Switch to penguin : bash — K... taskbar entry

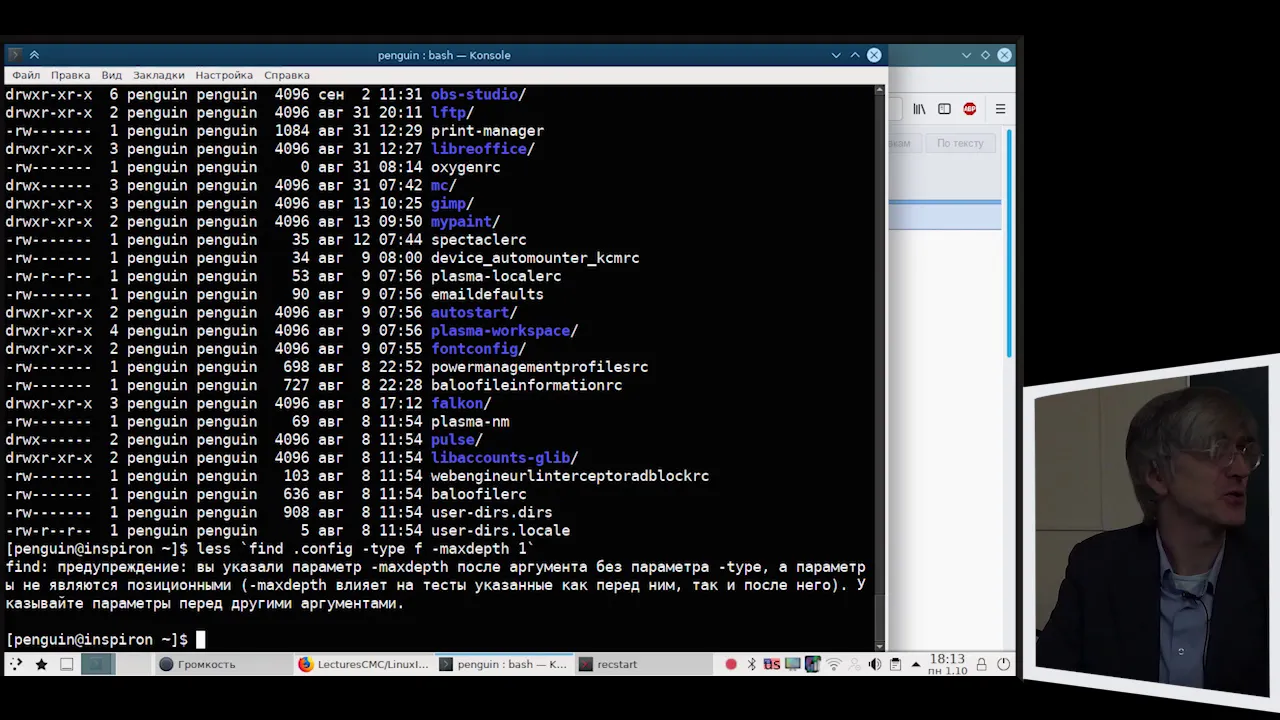click(x=504, y=664)
